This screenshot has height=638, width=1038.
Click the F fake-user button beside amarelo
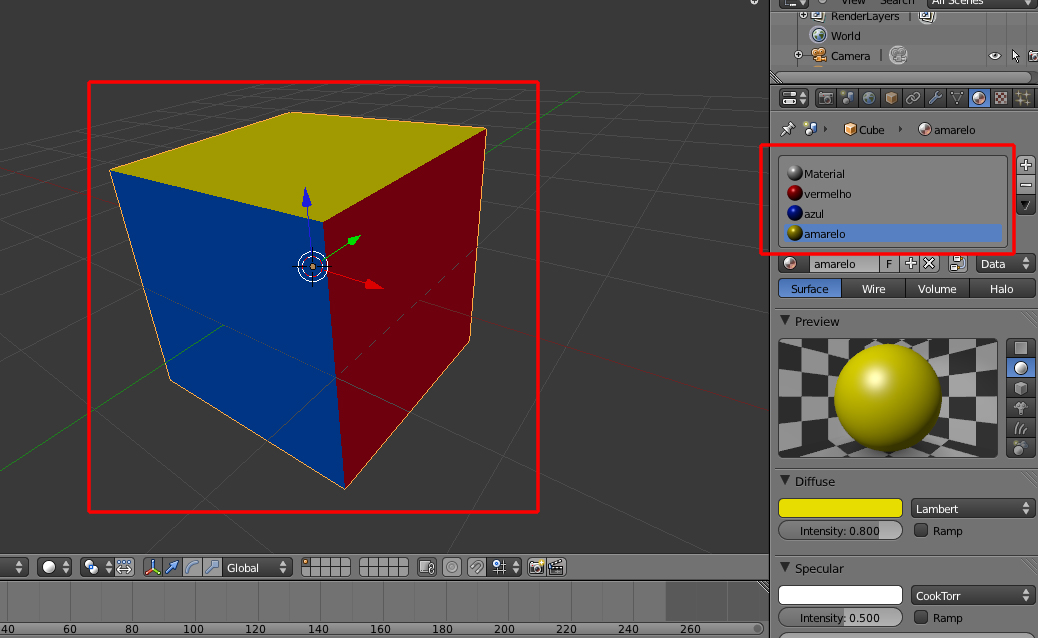[x=888, y=263]
